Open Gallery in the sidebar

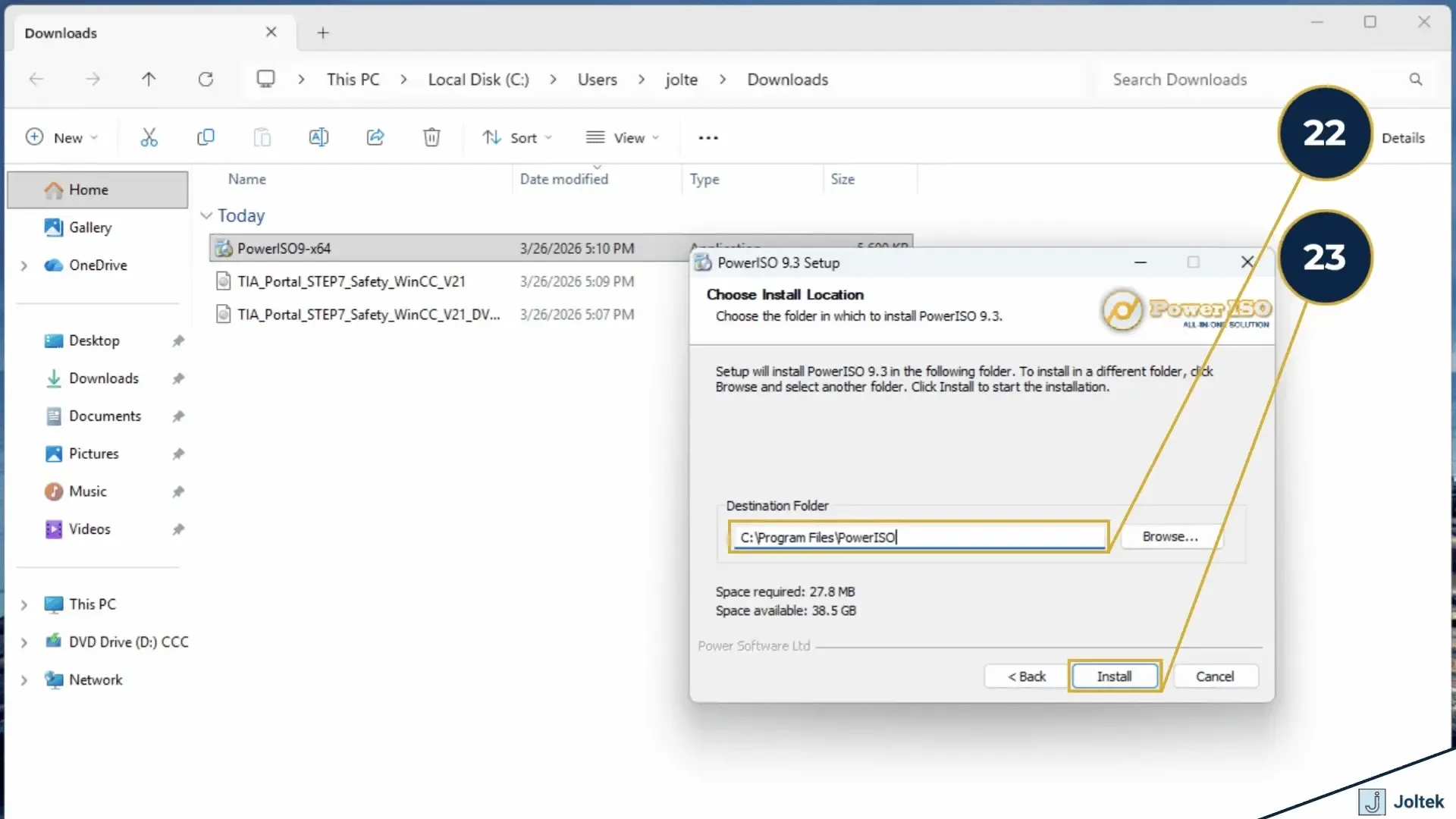[90, 227]
